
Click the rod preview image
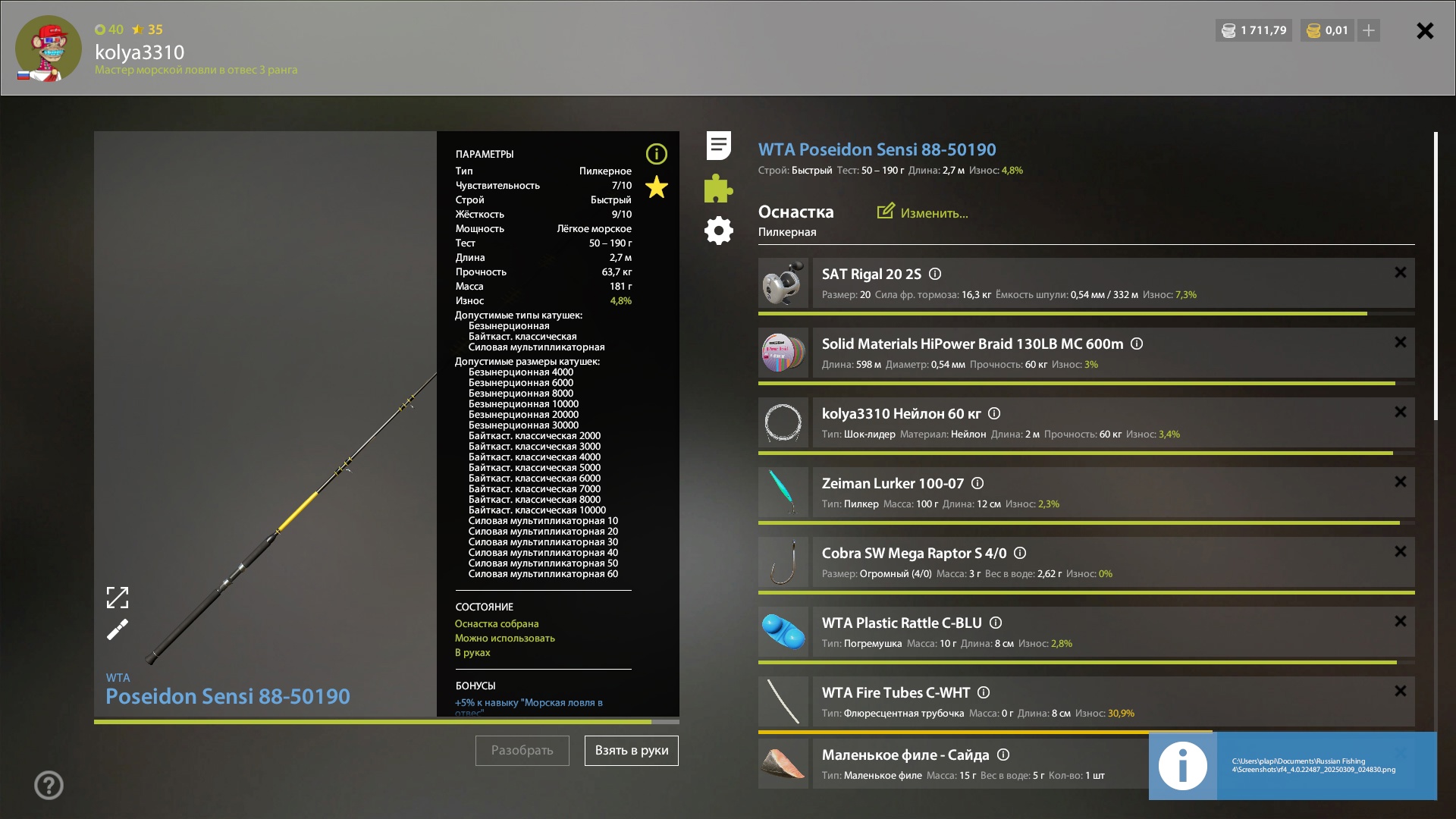(x=265, y=424)
